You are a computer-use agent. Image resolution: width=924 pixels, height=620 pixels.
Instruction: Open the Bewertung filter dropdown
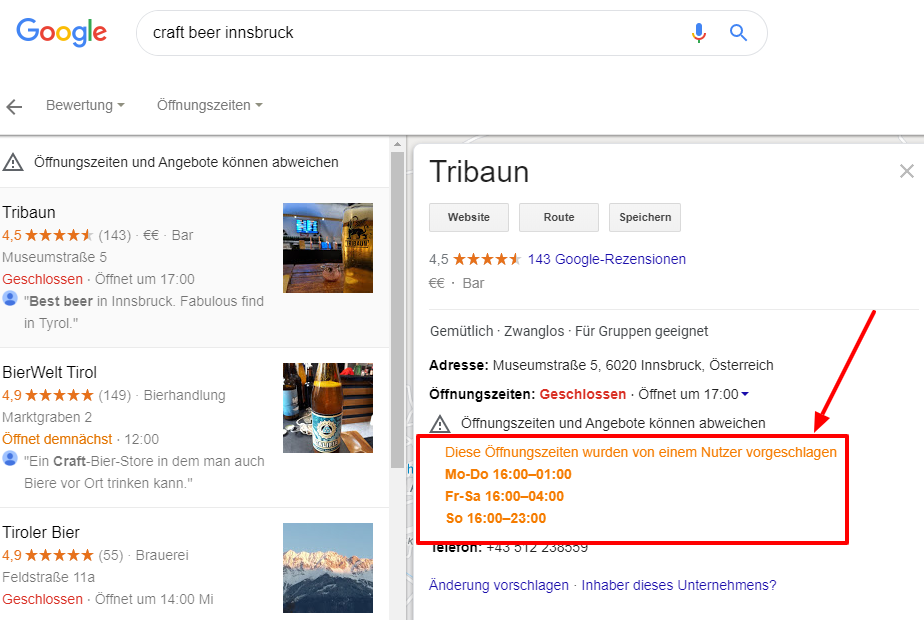click(85, 105)
